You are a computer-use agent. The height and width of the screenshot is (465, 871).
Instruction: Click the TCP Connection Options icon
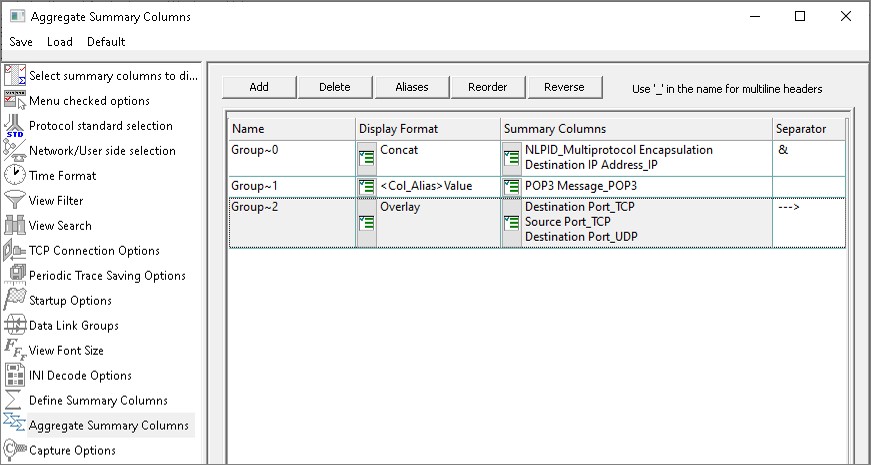(15, 251)
